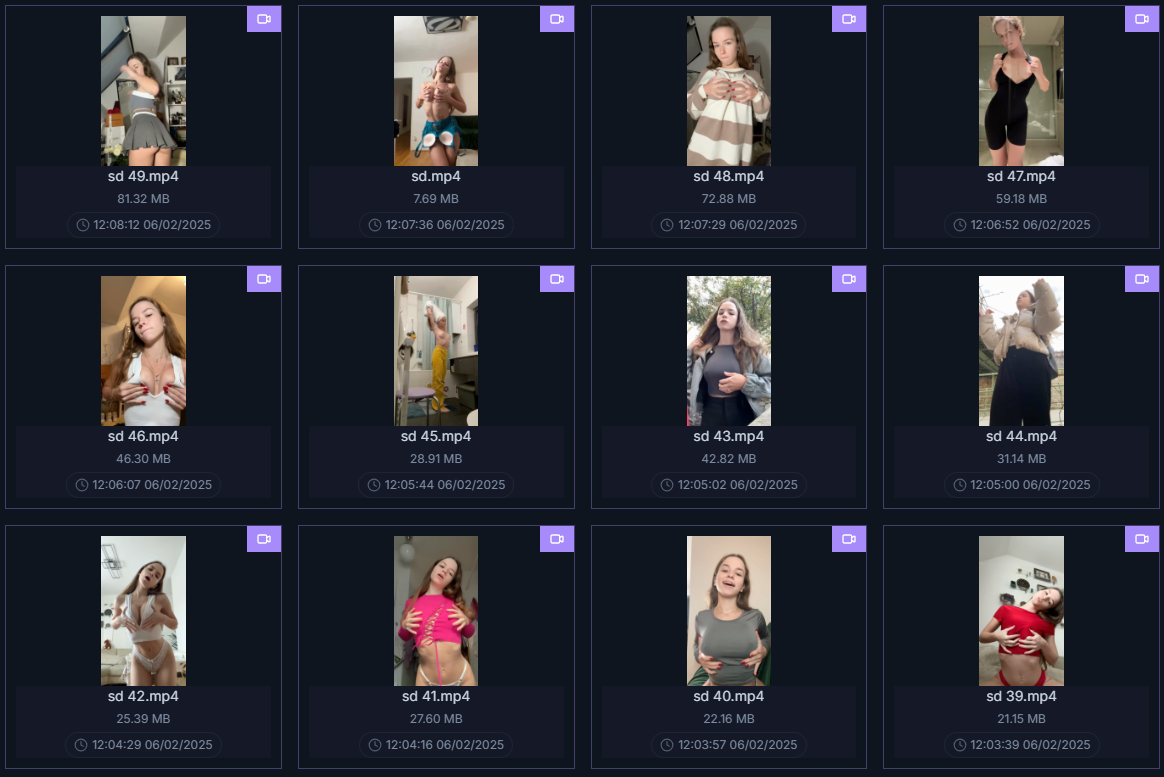Click the camera badge on sd 41.mp4
Image resolution: width=1164 pixels, height=777 pixels.
[557, 539]
